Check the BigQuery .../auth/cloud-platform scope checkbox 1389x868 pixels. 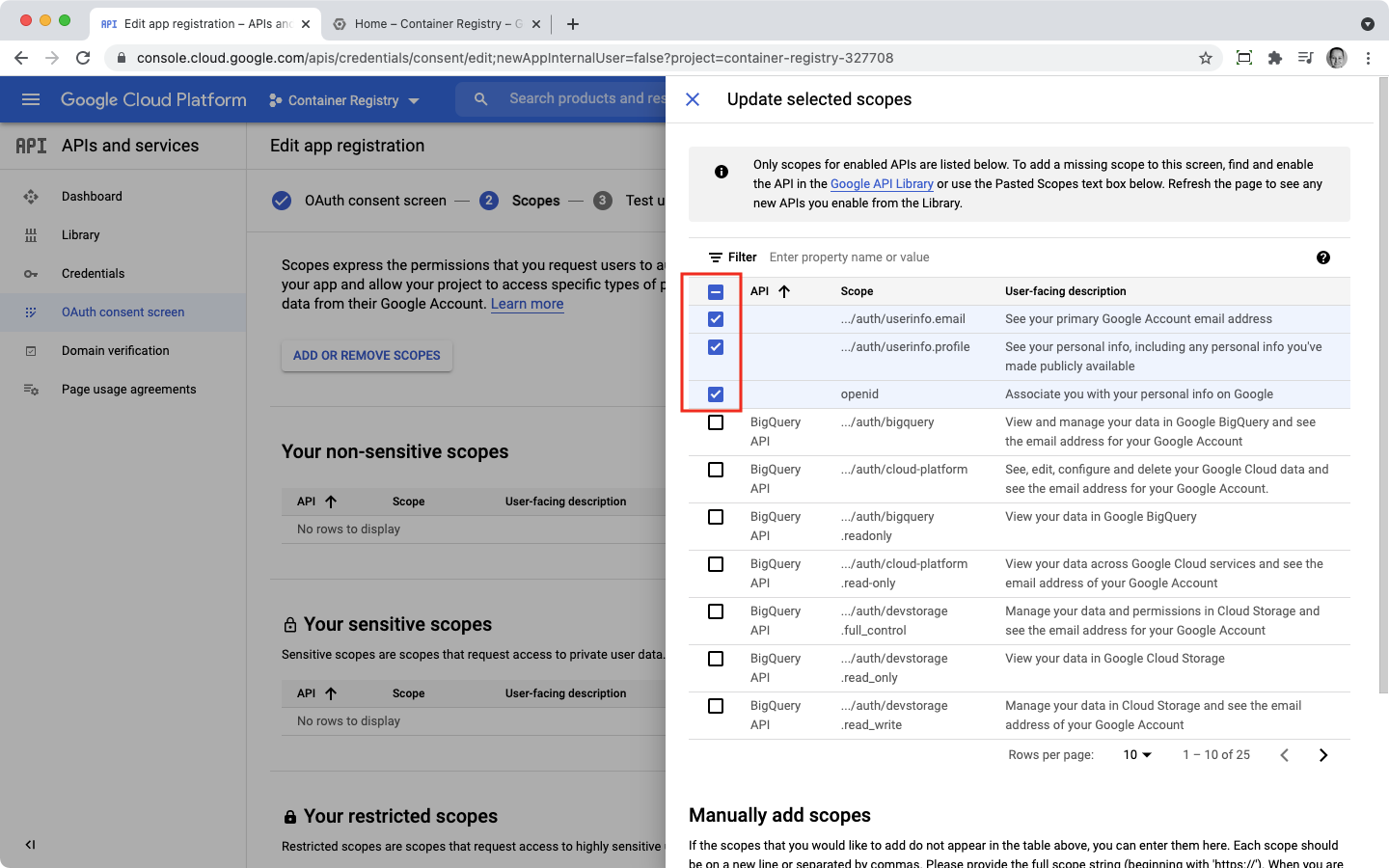coord(716,470)
